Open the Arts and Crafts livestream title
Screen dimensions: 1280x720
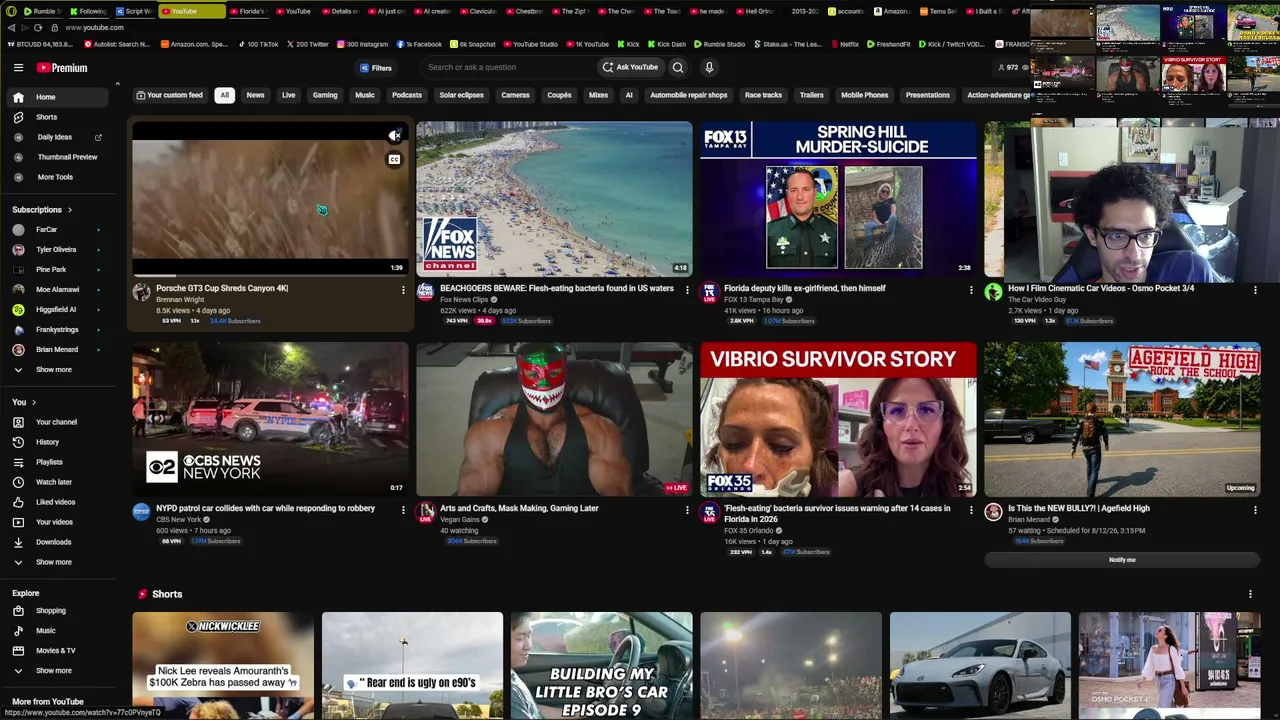pos(519,508)
